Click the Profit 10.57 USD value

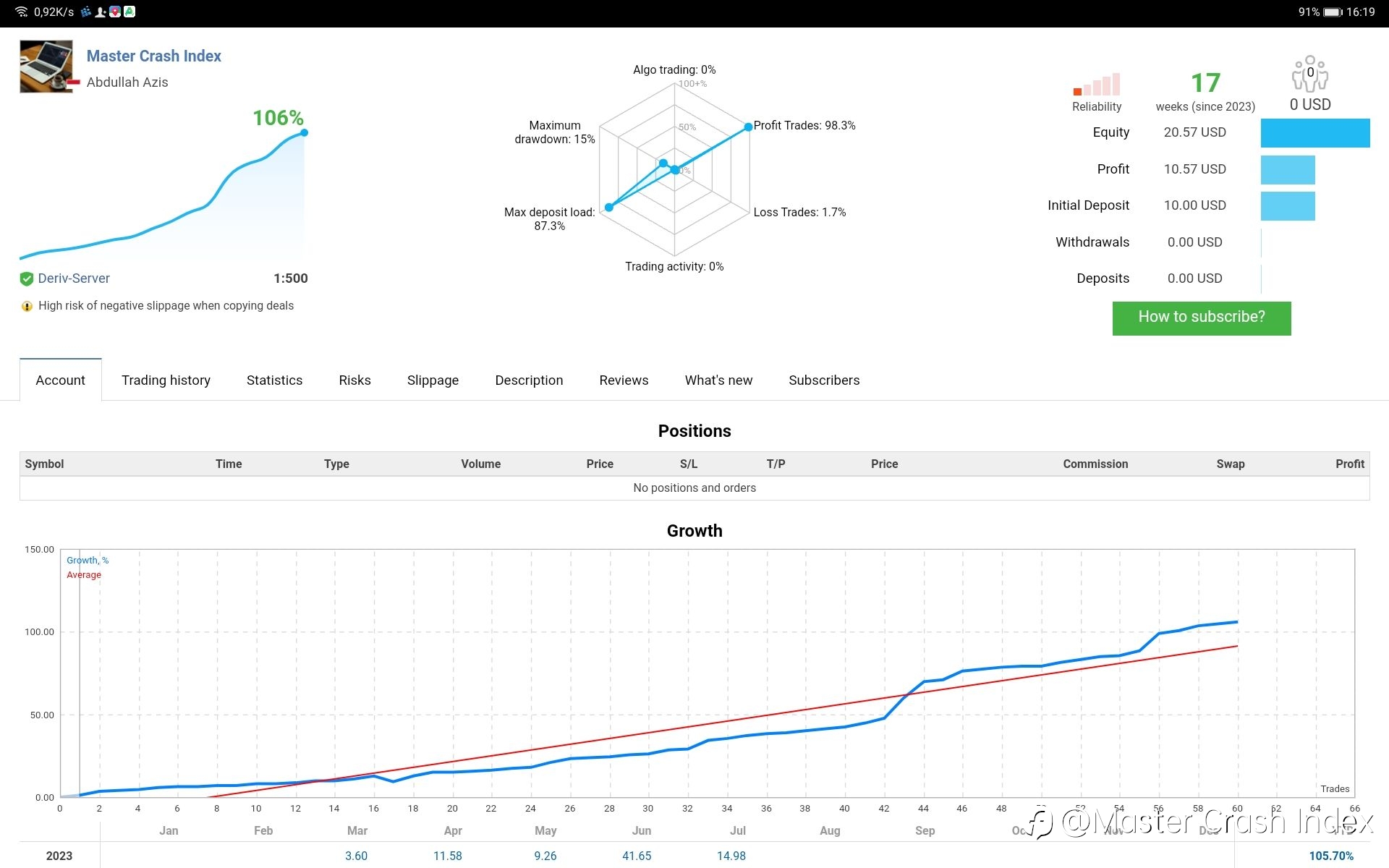point(1194,169)
